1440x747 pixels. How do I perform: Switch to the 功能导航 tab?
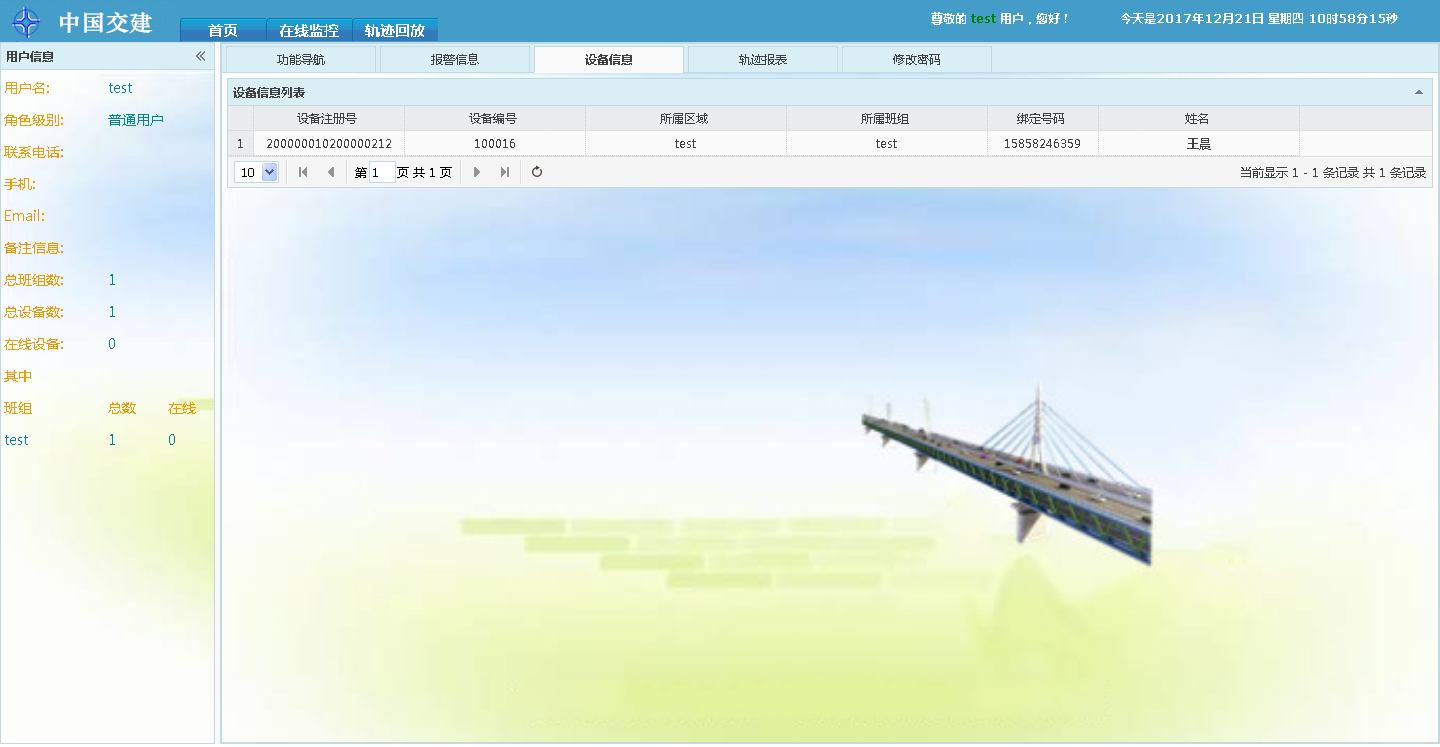pos(301,60)
